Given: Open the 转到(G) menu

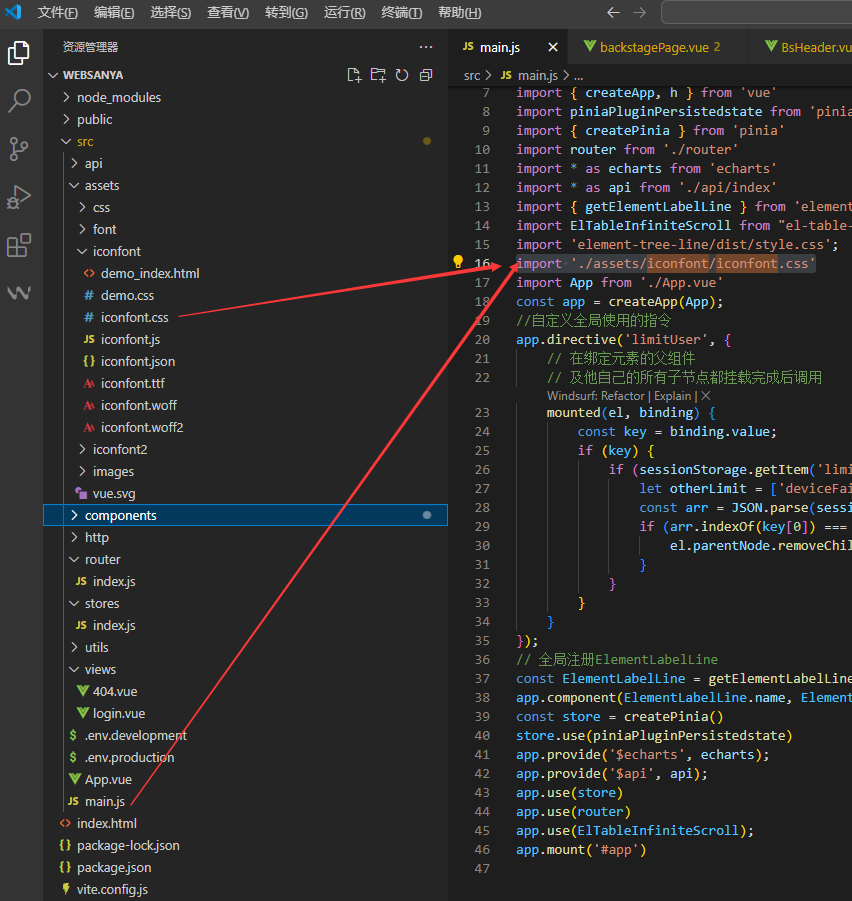Looking at the screenshot, I should [x=286, y=13].
